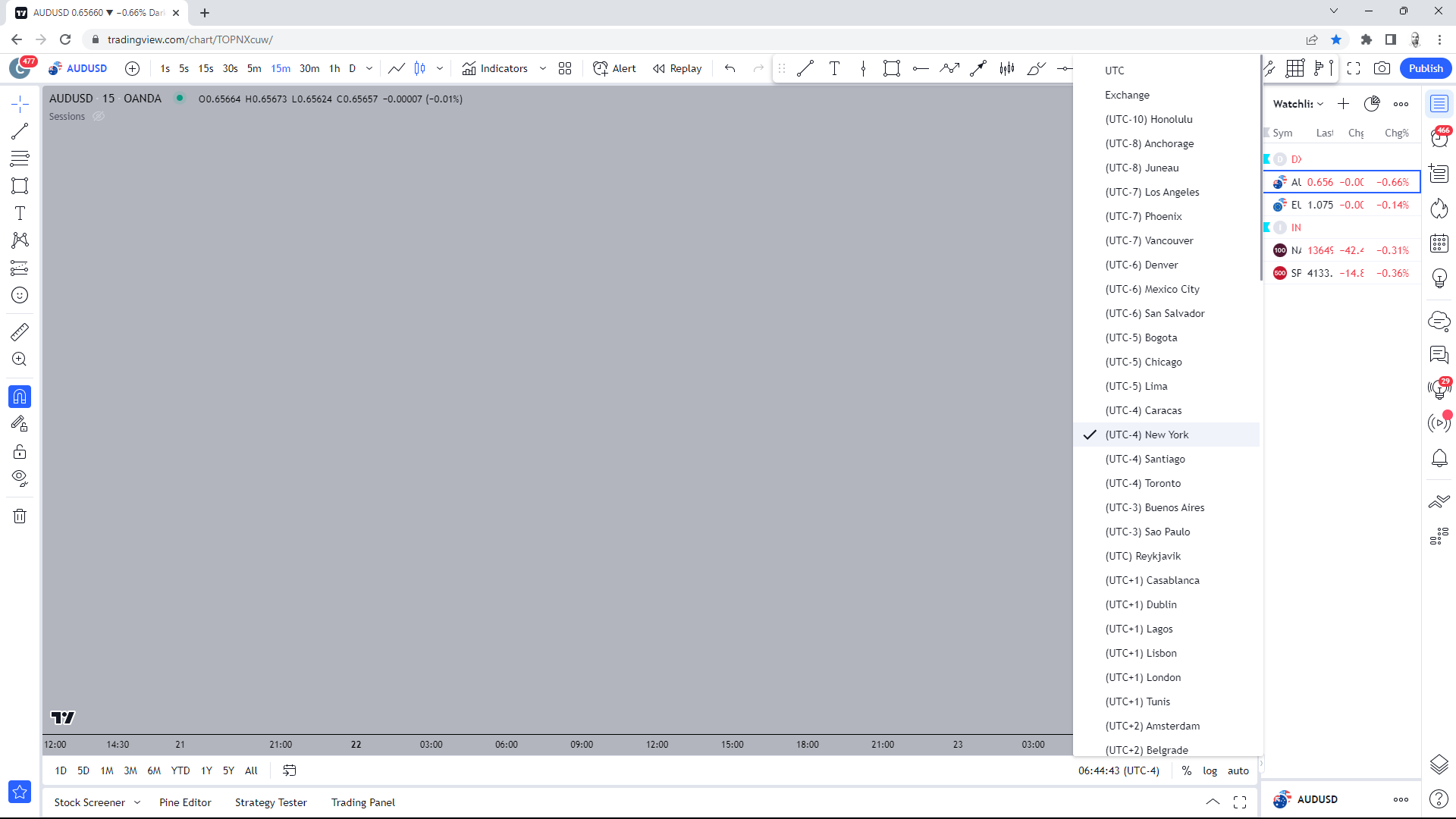The height and width of the screenshot is (819, 1456).
Task: Open the Alerts bell panel
Action: (x=1439, y=458)
